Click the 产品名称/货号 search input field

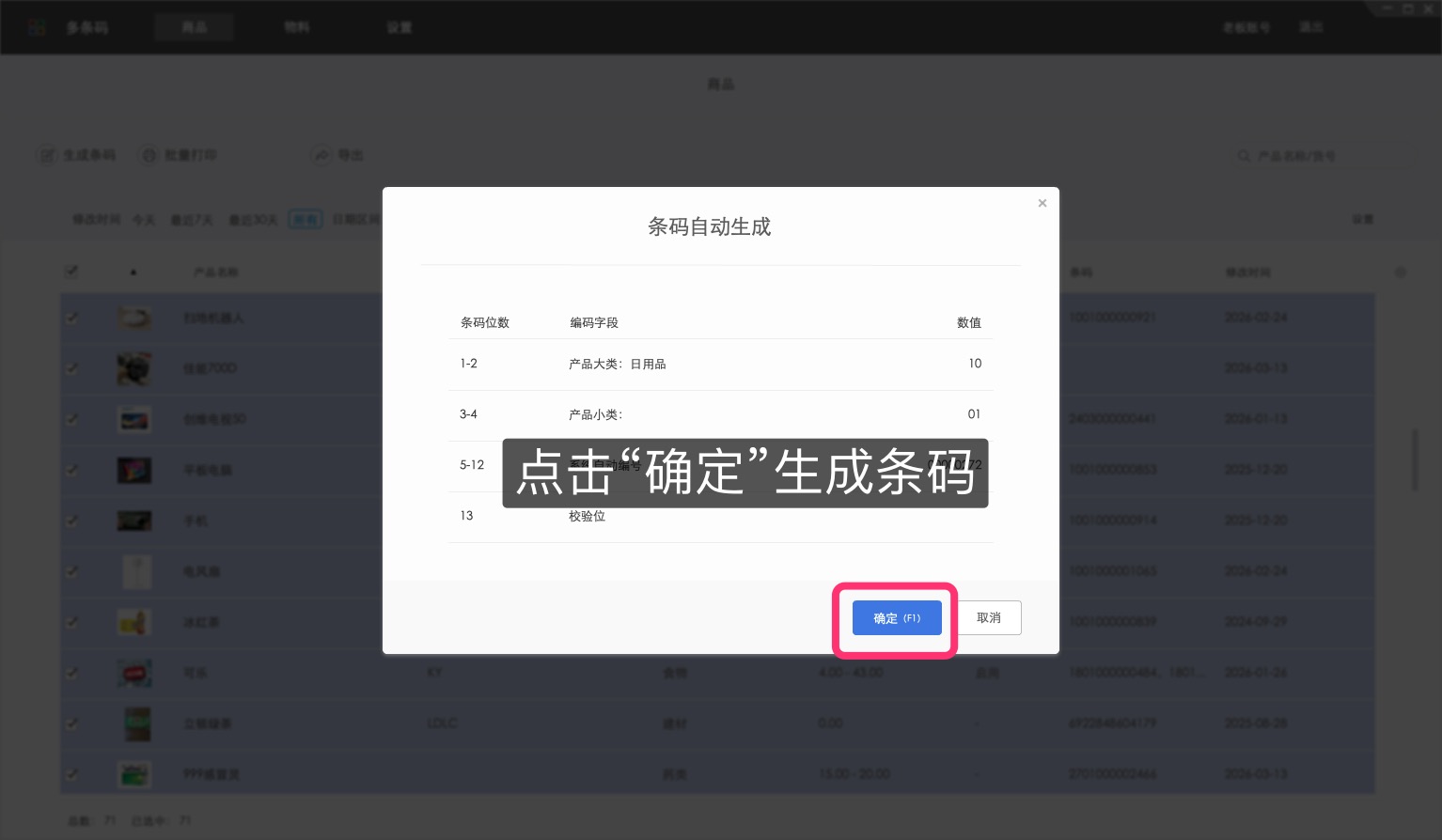pyautogui.click(x=1302, y=156)
